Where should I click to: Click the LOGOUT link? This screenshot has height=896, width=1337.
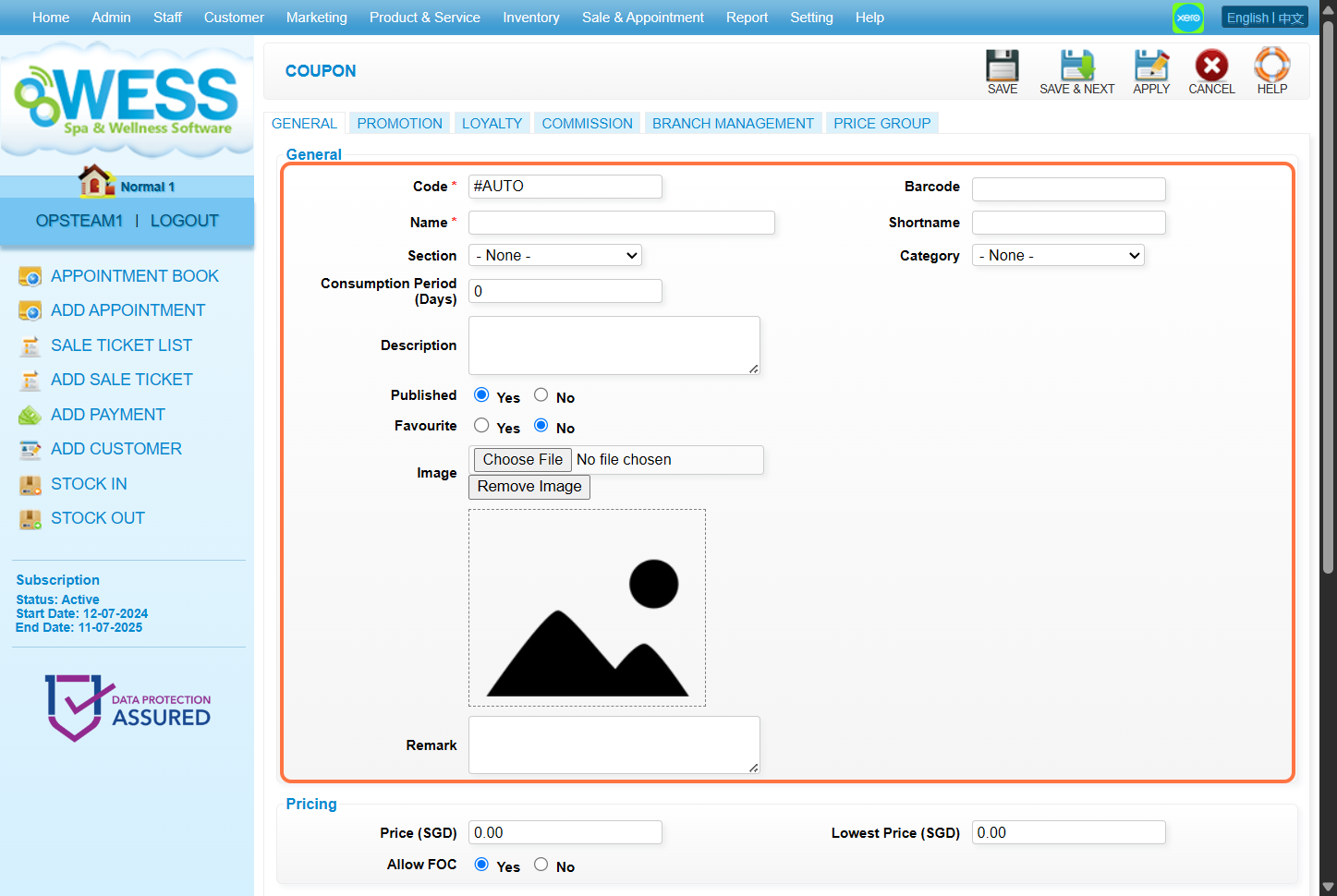tap(185, 221)
